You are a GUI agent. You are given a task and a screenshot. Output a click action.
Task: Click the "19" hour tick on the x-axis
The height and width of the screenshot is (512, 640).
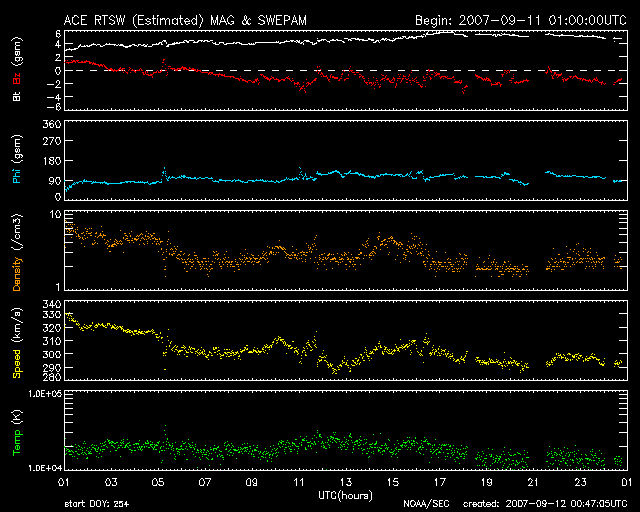click(487, 482)
